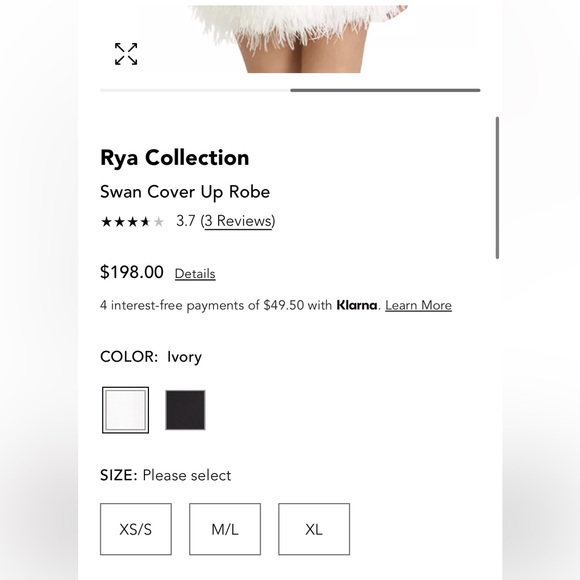The height and width of the screenshot is (580, 580).
Task: Select the Ivory color swatch
Action: 125,410
